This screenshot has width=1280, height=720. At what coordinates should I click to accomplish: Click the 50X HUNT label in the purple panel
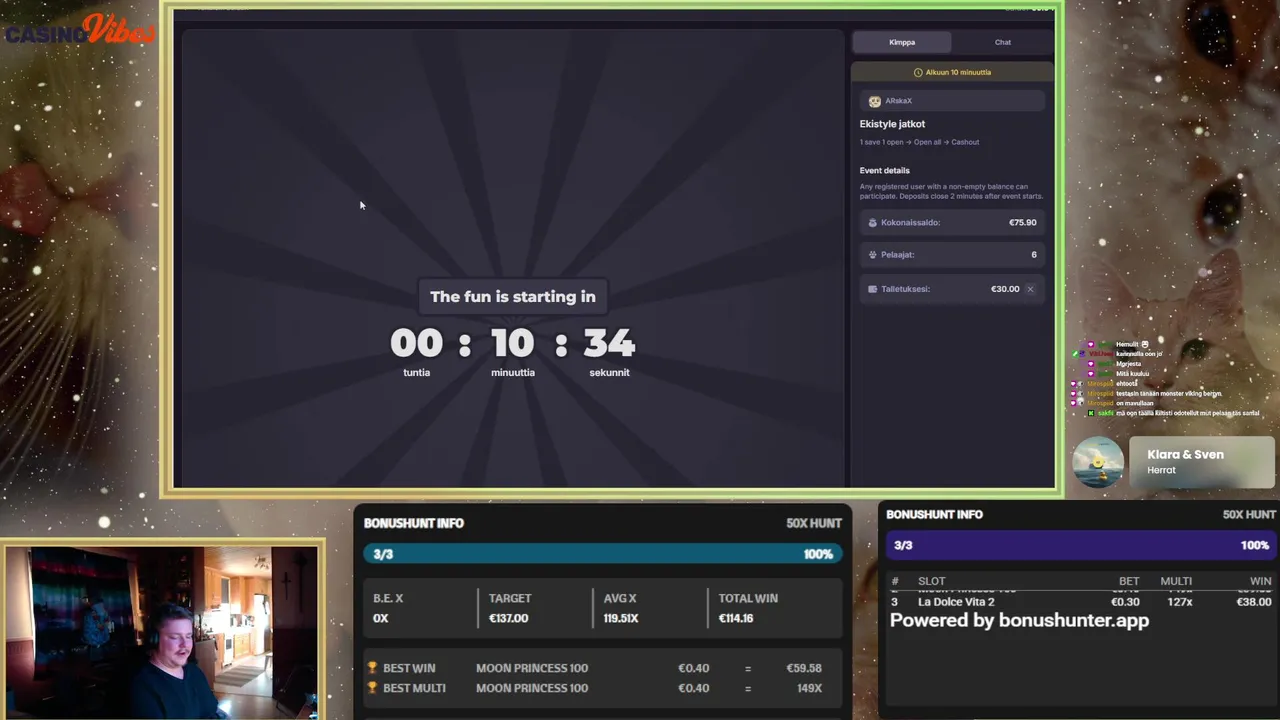pyautogui.click(x=1248, y=514)
